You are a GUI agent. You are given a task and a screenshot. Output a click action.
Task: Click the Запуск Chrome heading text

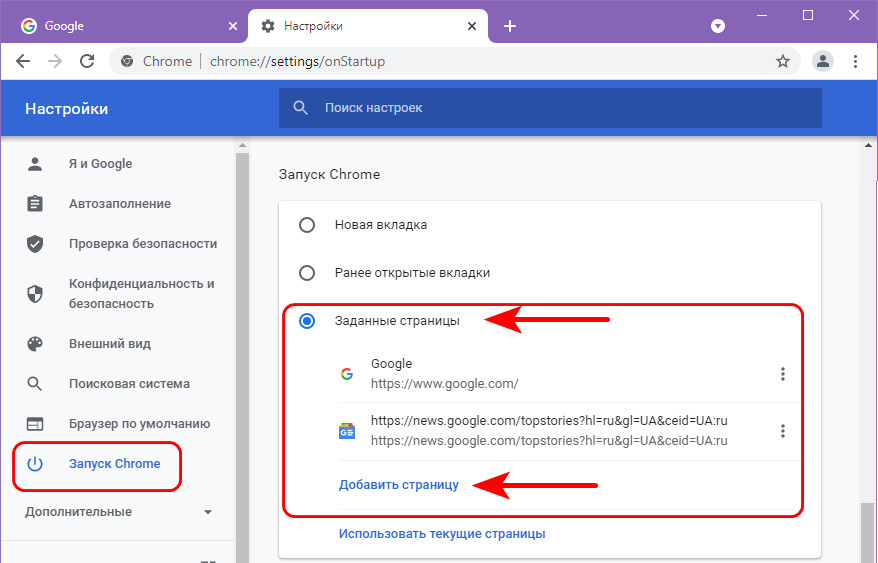pyautogui.click(x=329, y=174)
